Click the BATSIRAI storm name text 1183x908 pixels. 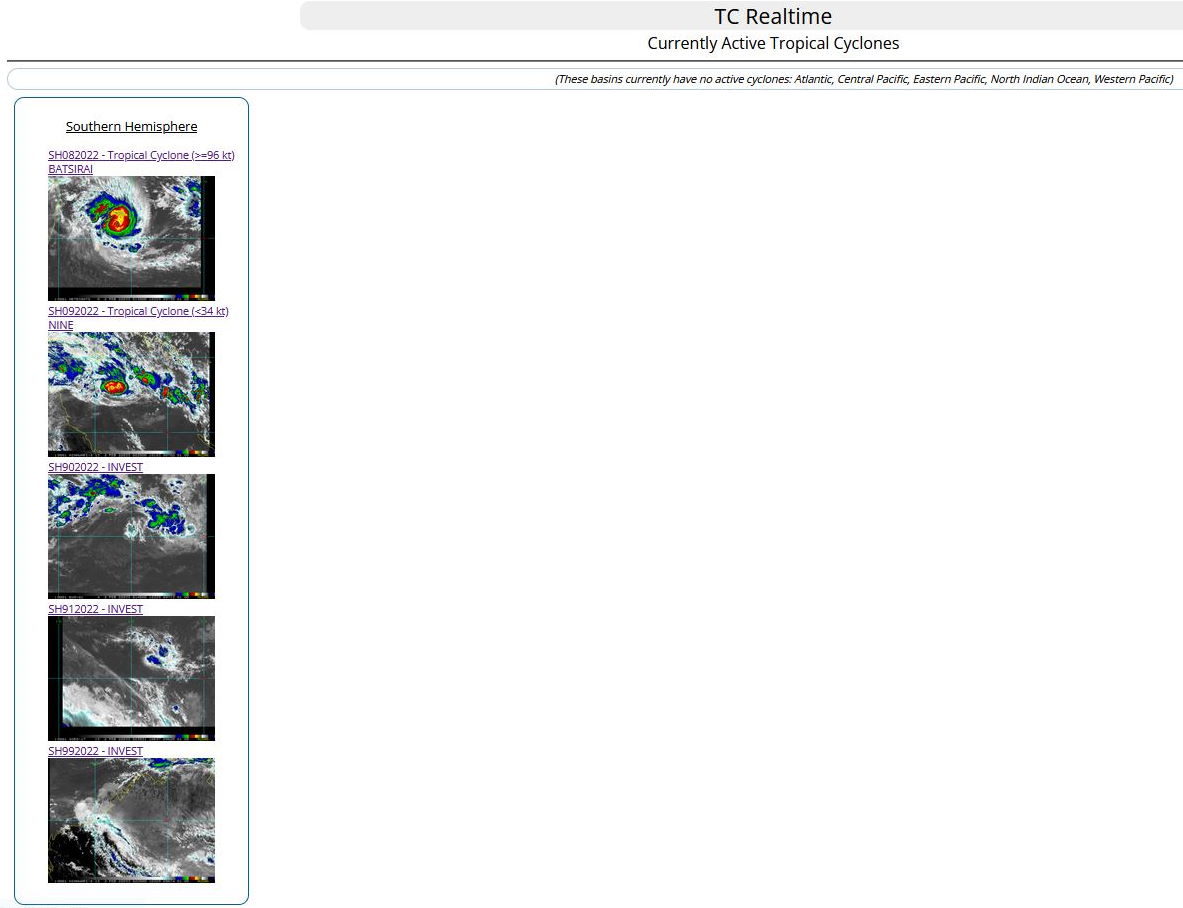pyautogui.click(x=70, y=169)
